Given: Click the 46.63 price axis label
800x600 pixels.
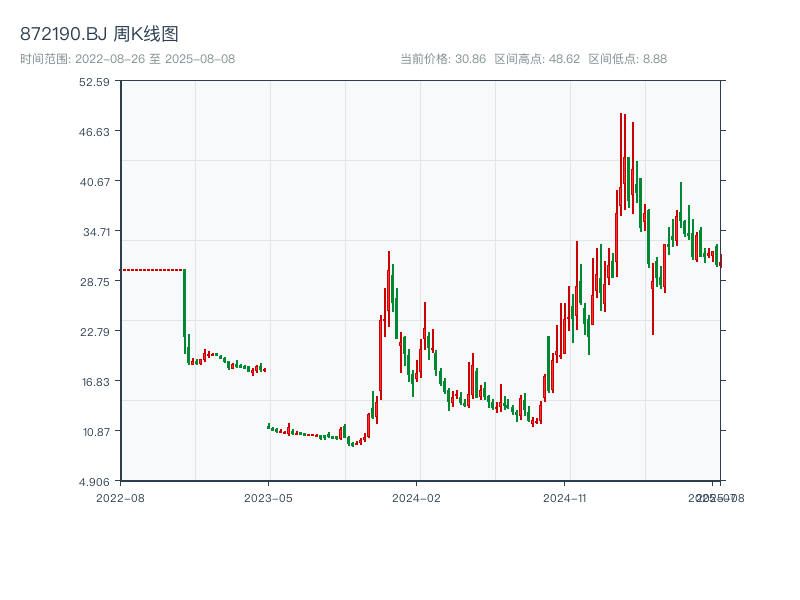Looking at the screenshot, I should 94,132.
